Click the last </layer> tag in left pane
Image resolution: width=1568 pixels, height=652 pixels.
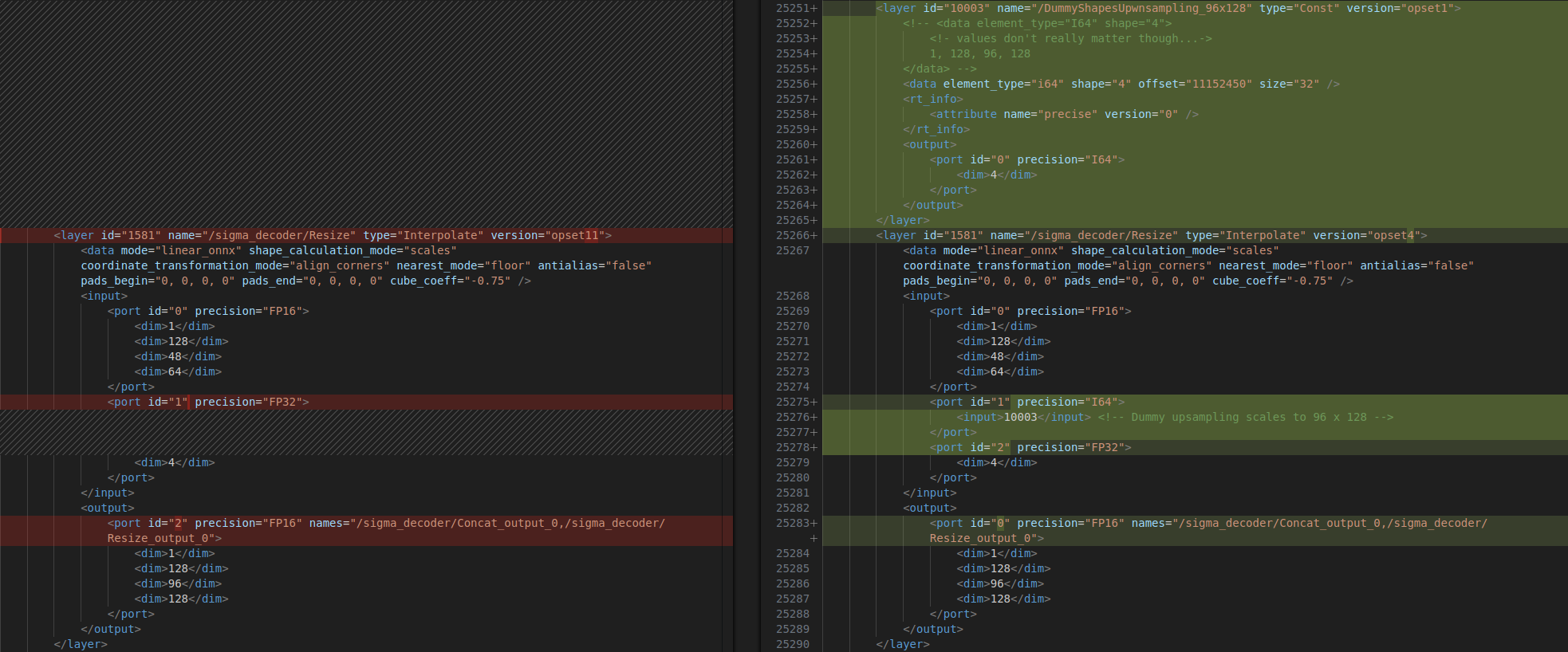coord(81,644)
